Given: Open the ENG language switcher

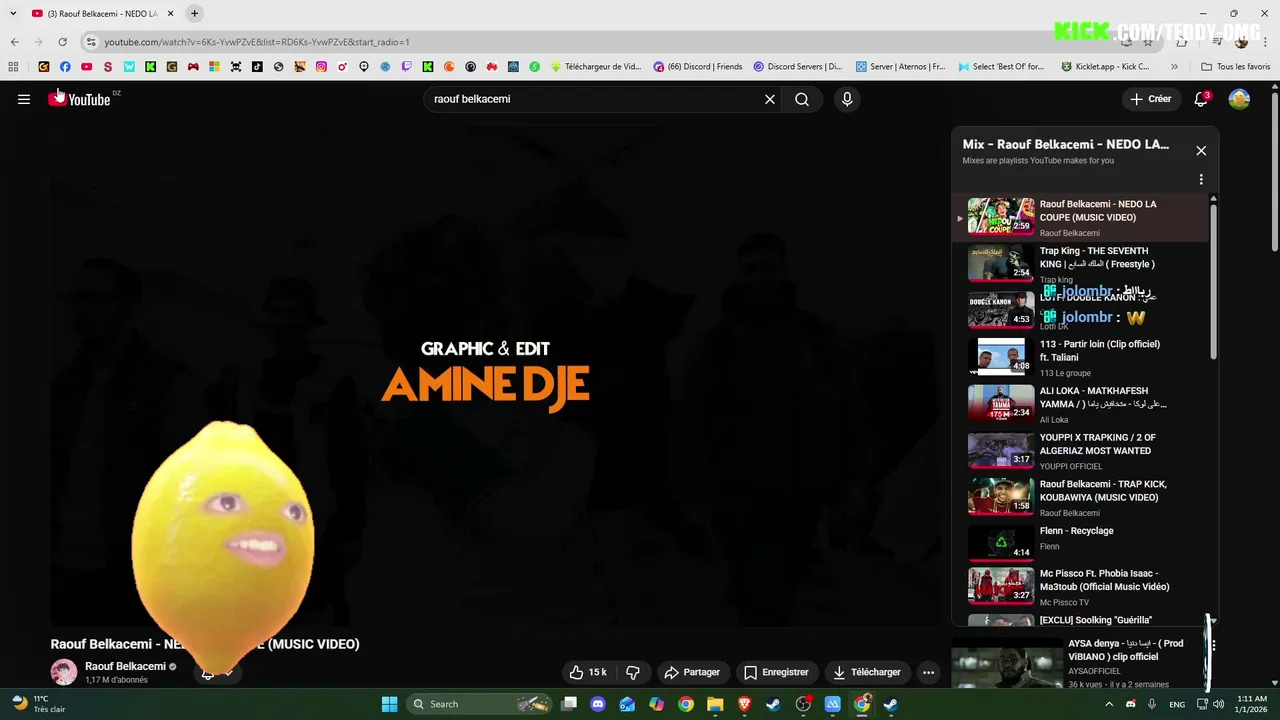Looking at the screenshot, I should coord(1177,704).
